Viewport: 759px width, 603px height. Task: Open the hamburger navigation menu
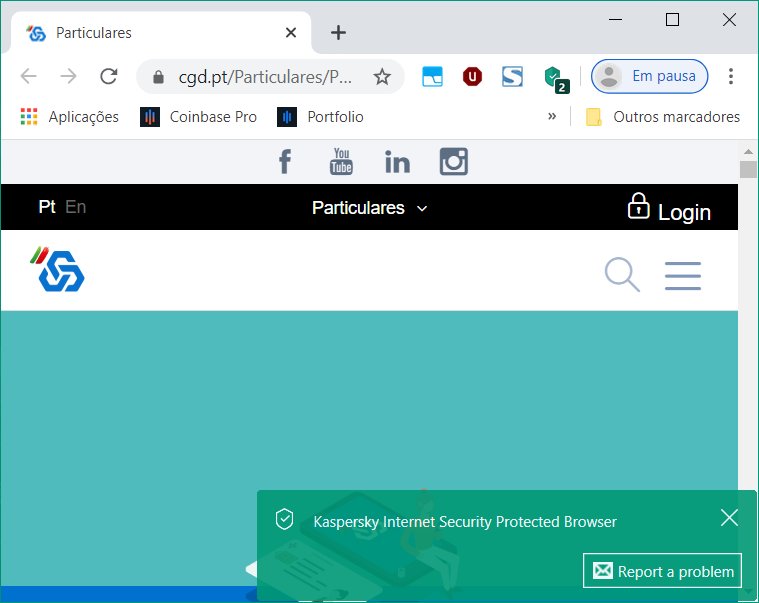[683, 276]
